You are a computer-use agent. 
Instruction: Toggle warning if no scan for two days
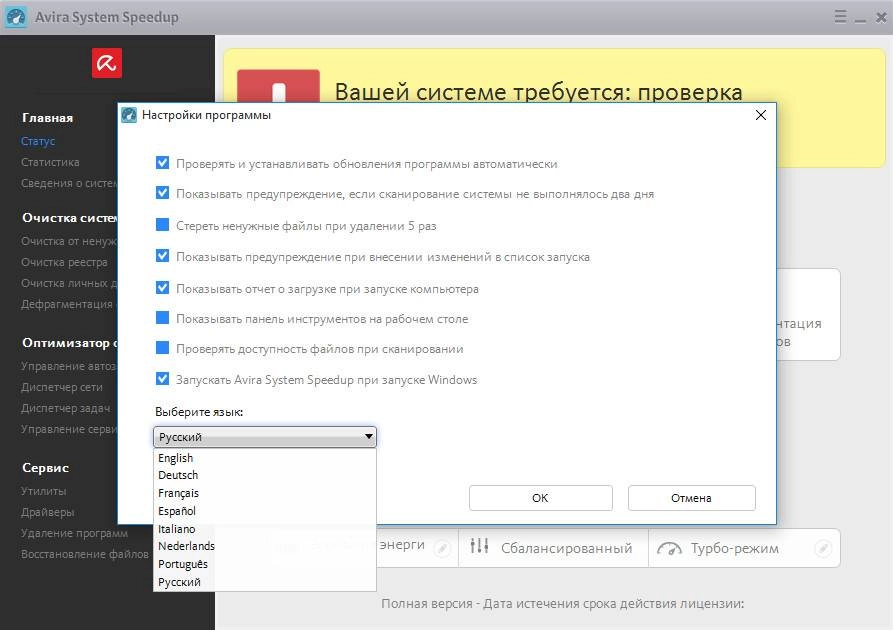(x=162, y=193)
